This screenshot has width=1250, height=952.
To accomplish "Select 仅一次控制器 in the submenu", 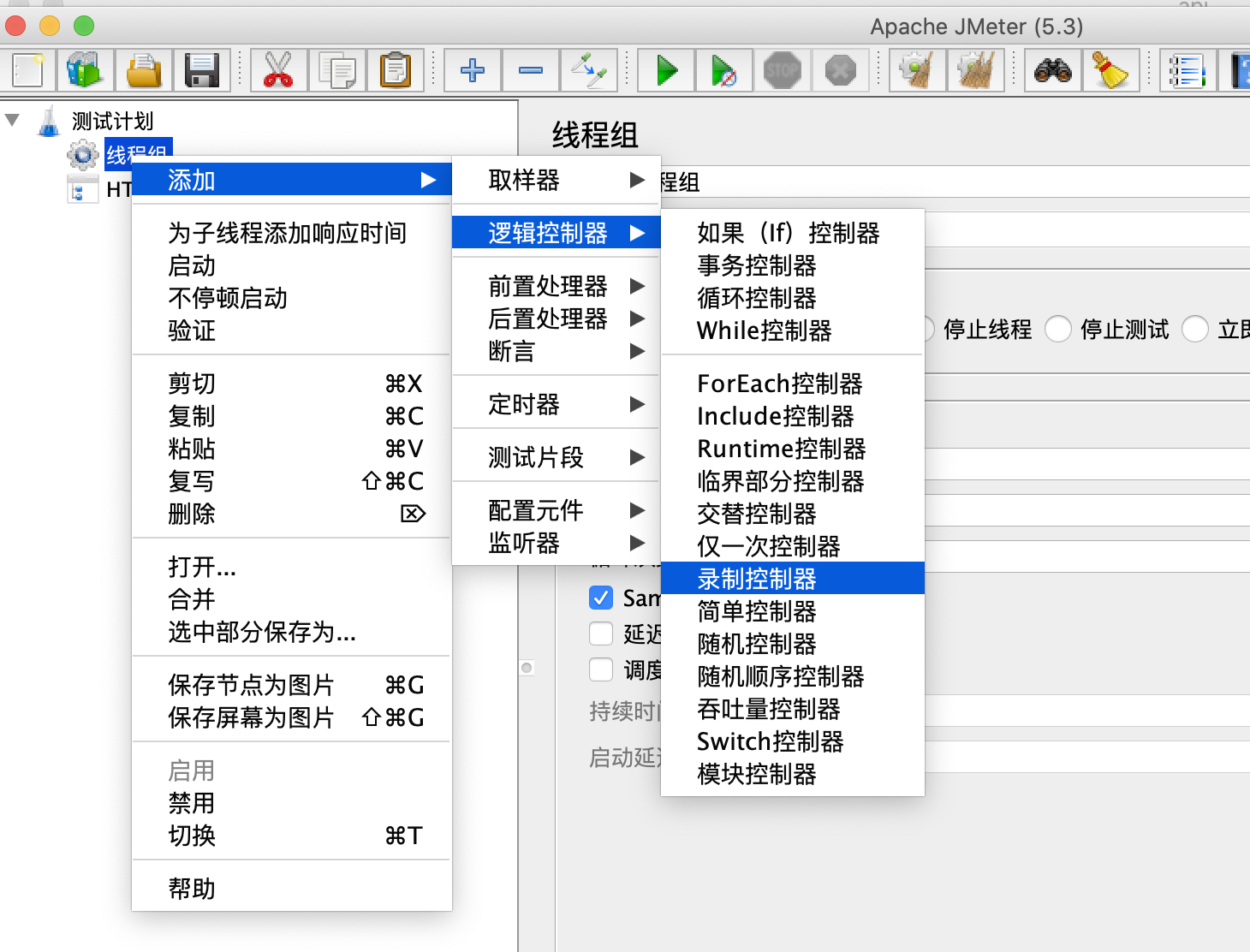I will pyautogui.click(x=793, y=546).
